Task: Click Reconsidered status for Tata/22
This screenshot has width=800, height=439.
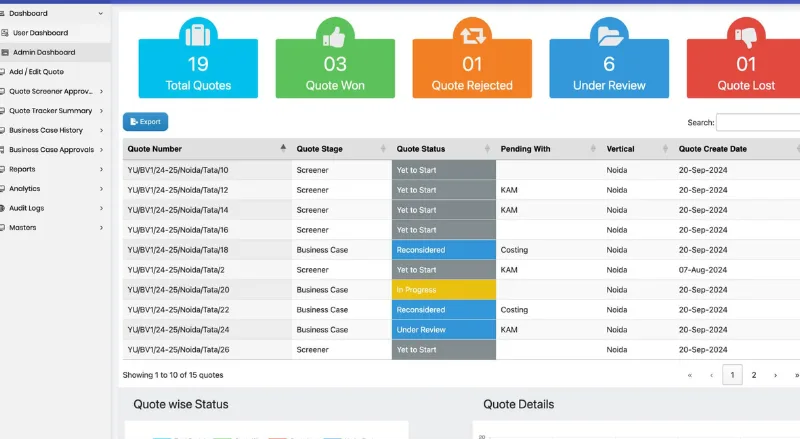Action: pyautogui.click(x=444, y=309)
